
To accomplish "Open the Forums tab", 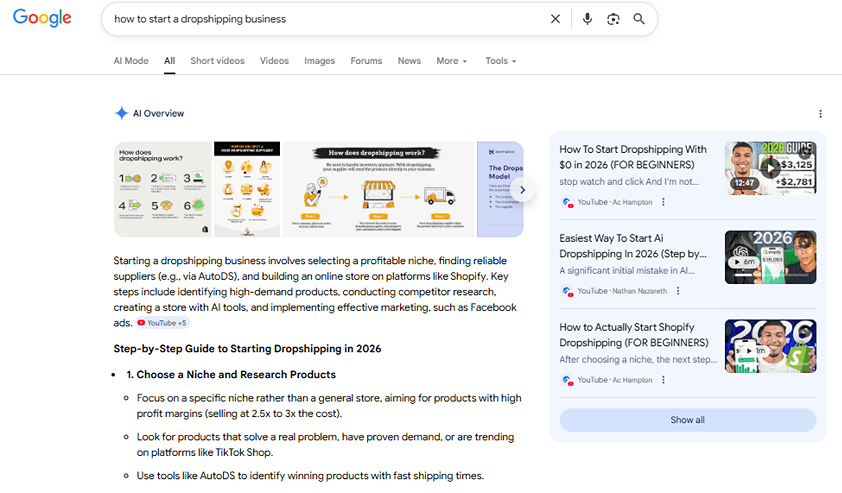I will [x=366, y=61].
